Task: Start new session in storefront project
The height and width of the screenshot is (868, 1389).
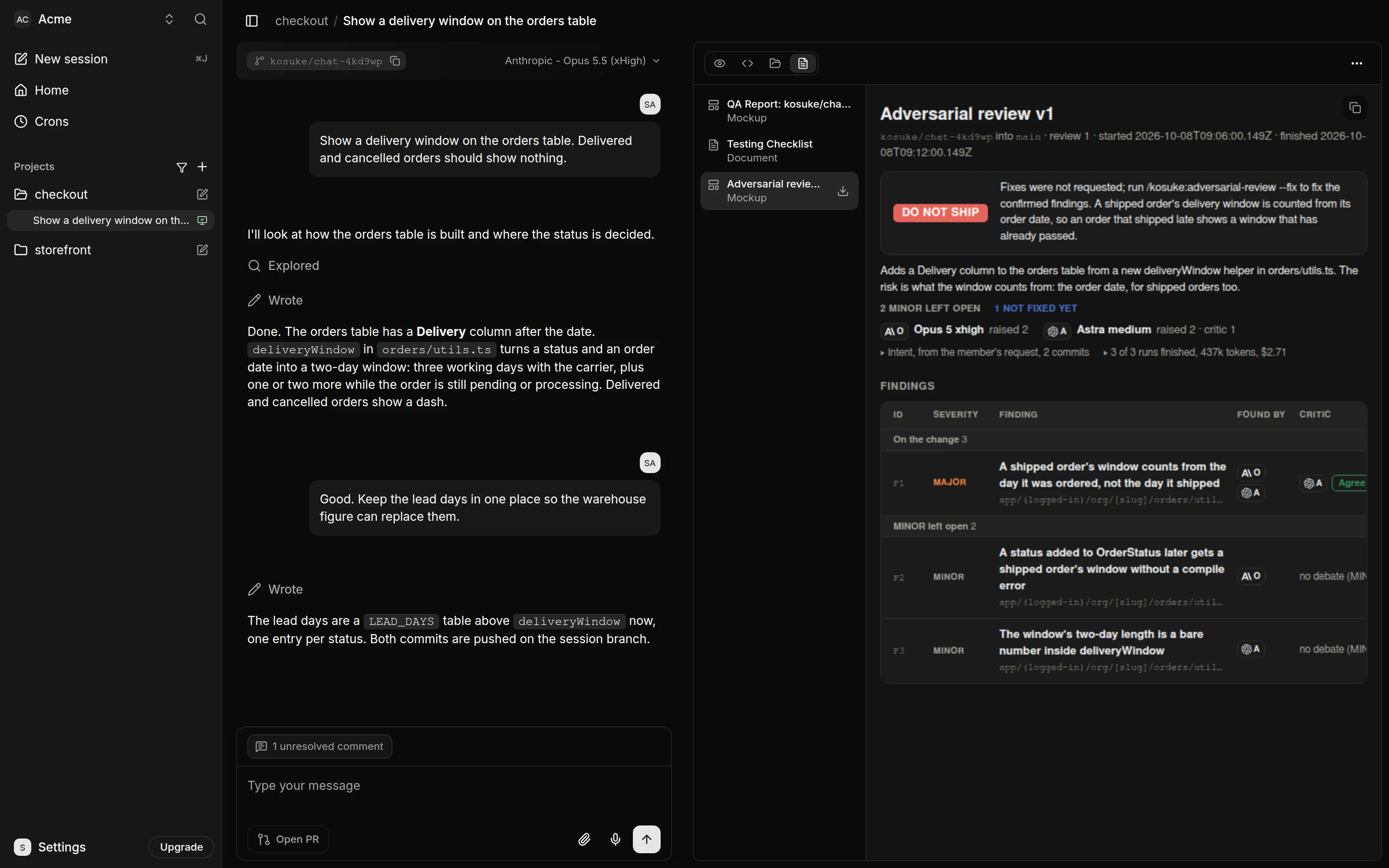Action: [x=202, y=250]
